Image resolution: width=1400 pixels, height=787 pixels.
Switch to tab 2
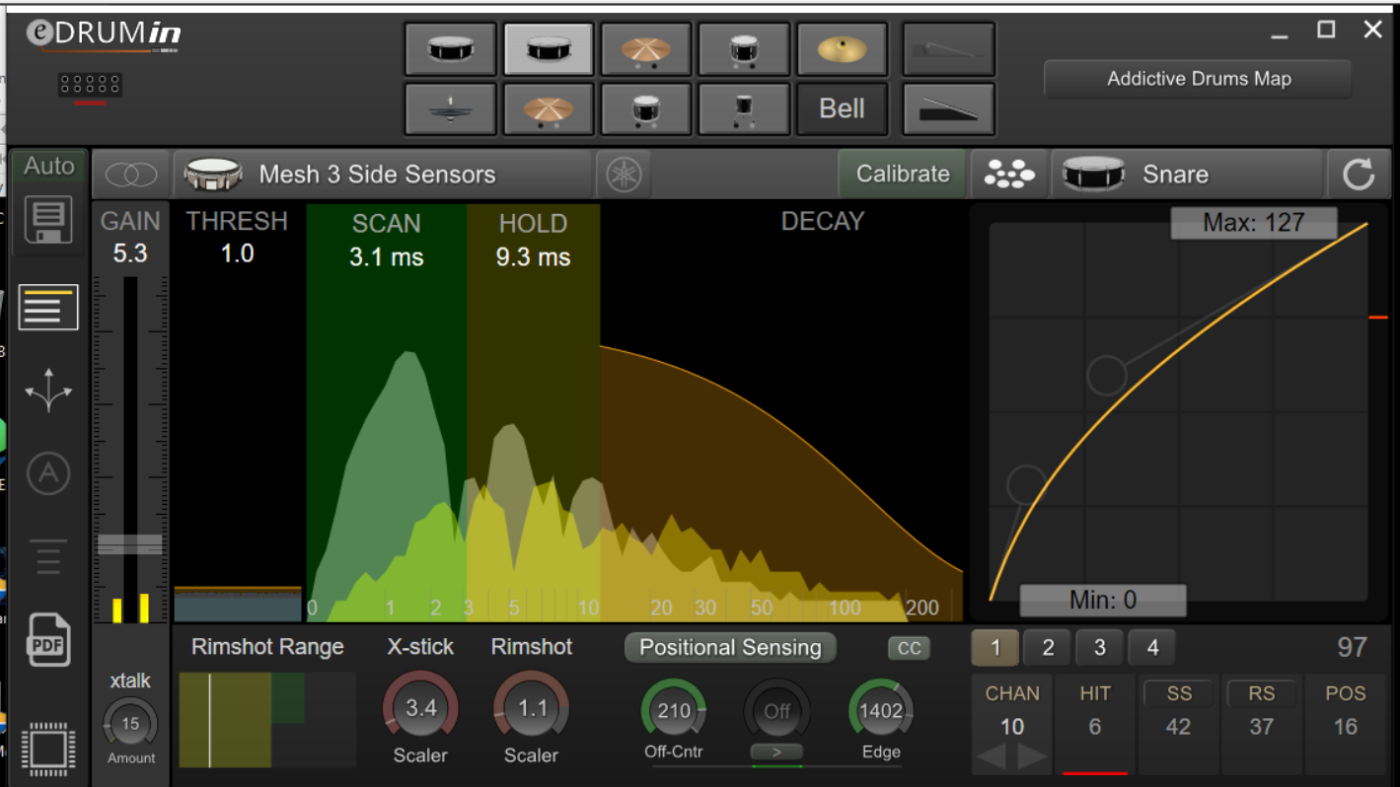[x=1047, y=648]
